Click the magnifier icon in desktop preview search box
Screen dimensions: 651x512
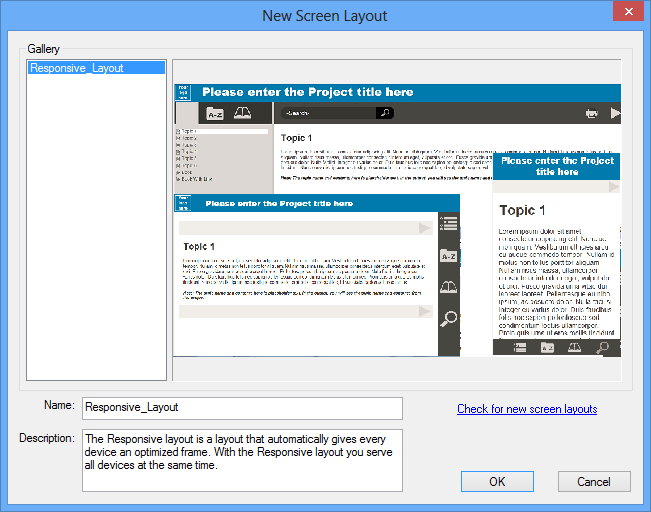pyautogui.click(x=384, y=114)
